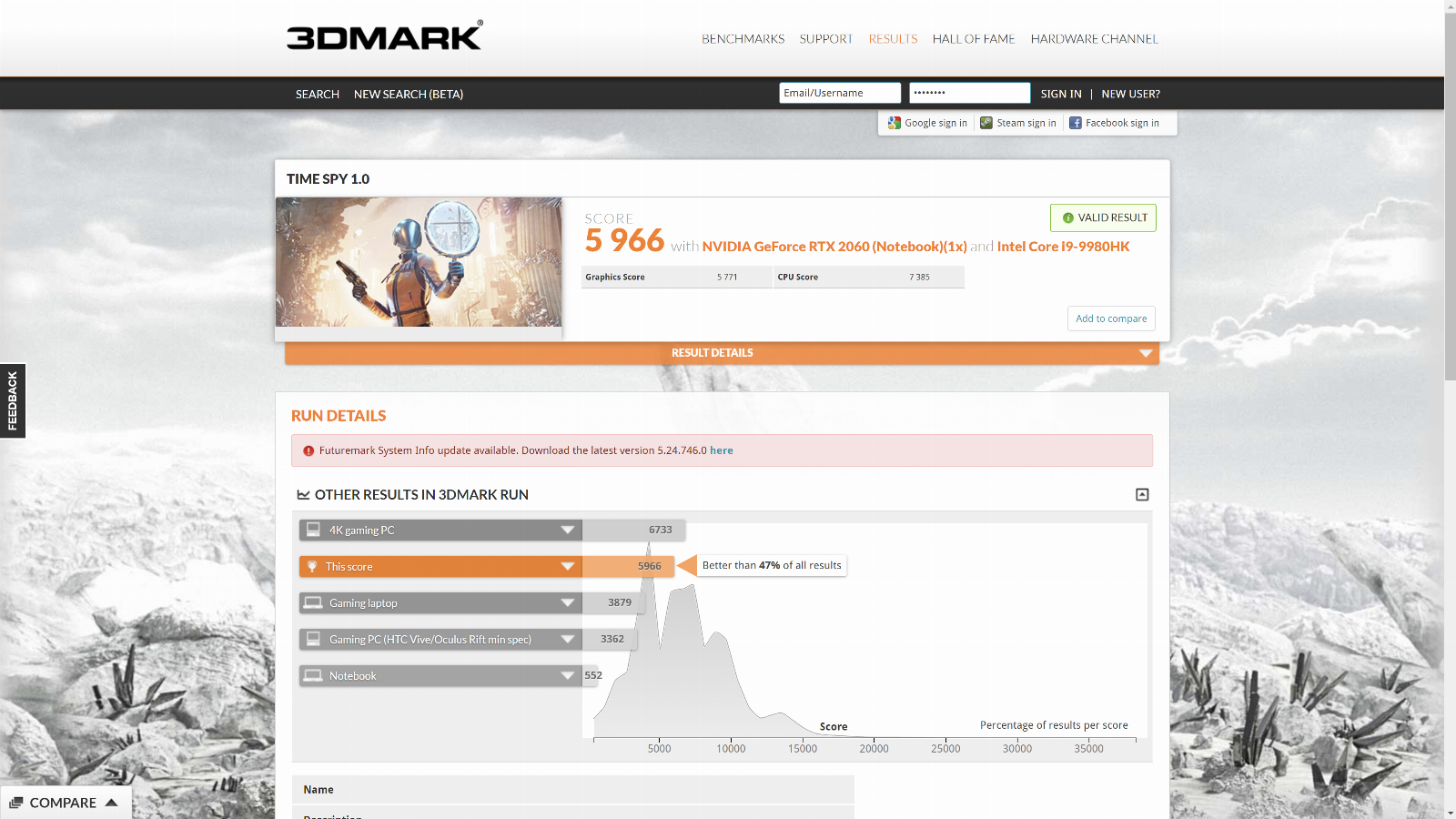
Task: Click the Google sign in icon
Action: [x=895, y=123]
